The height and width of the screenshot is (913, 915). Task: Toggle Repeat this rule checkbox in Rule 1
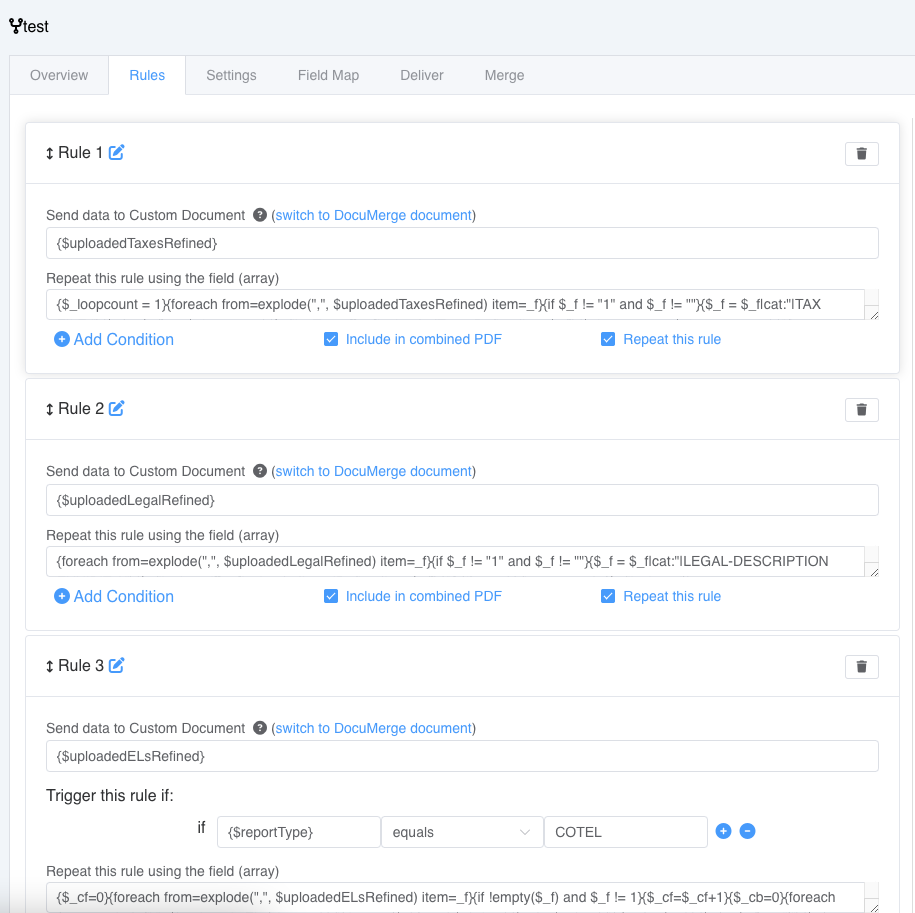click(607, 339)
